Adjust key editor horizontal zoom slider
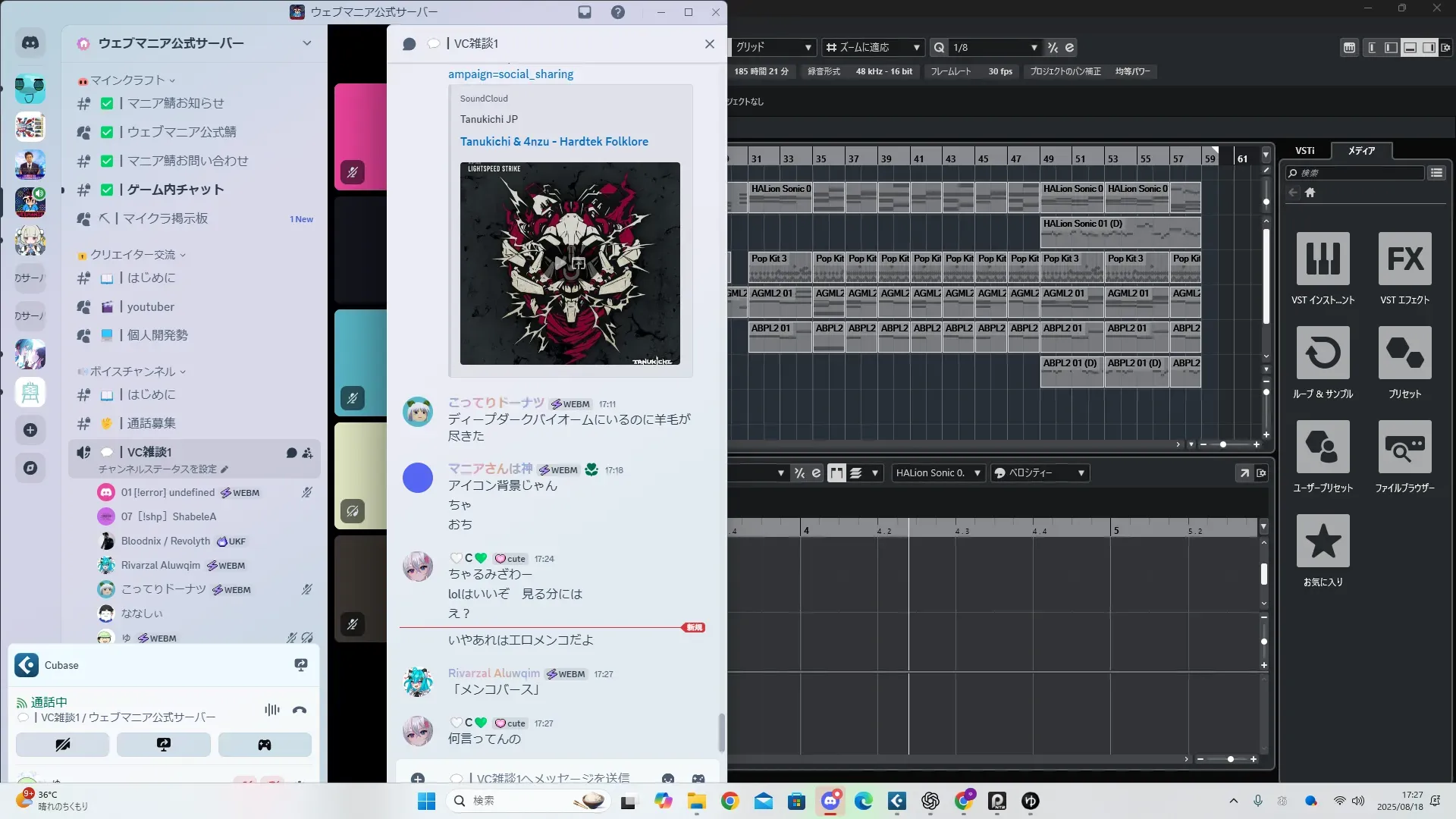The height and width of the screenshot is (819, 1456). click(x=1230, y=759)
